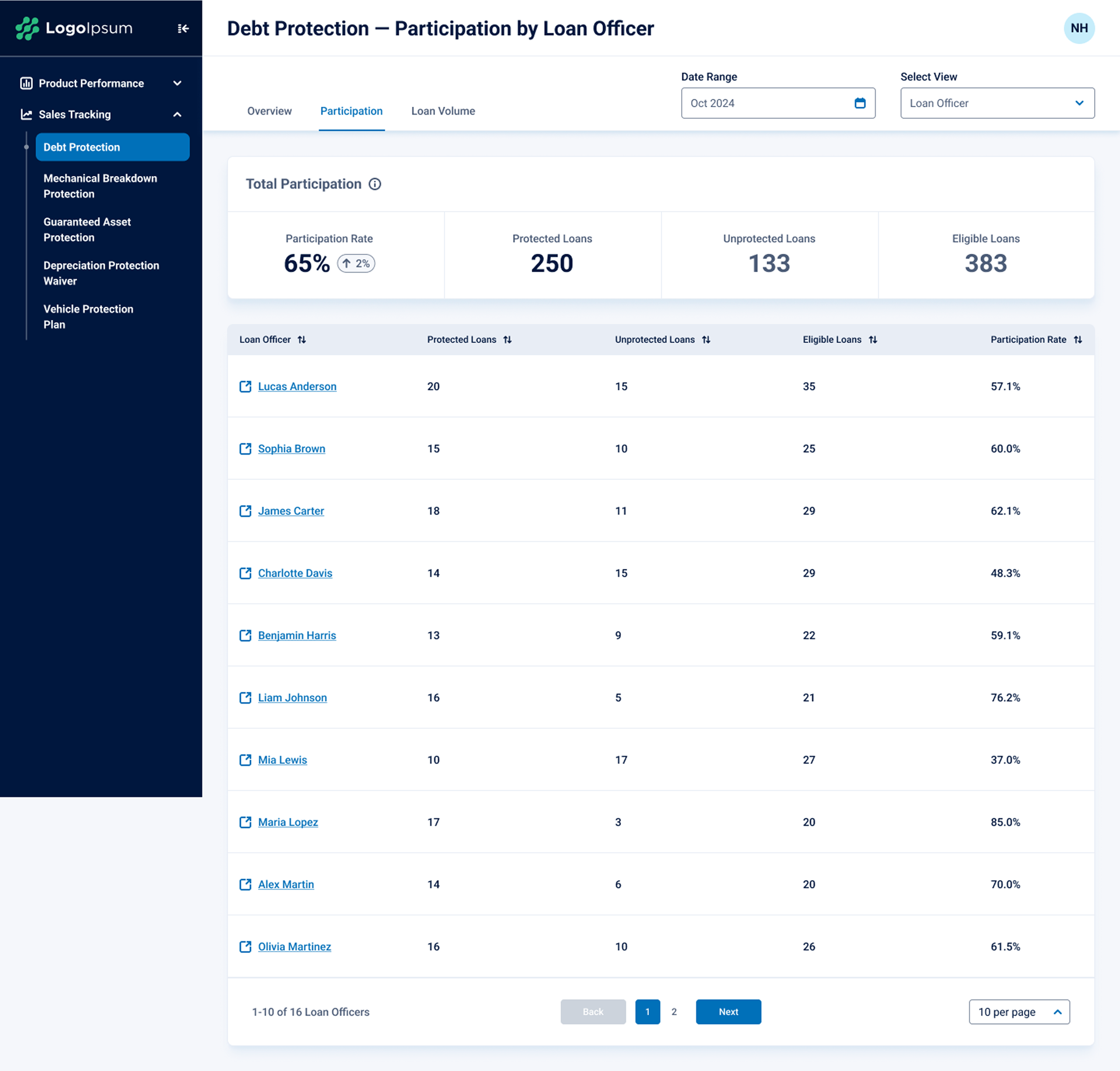1120x1071 pixels.
Task: Click the Next pagination button
Action: tap(728, 1011)
